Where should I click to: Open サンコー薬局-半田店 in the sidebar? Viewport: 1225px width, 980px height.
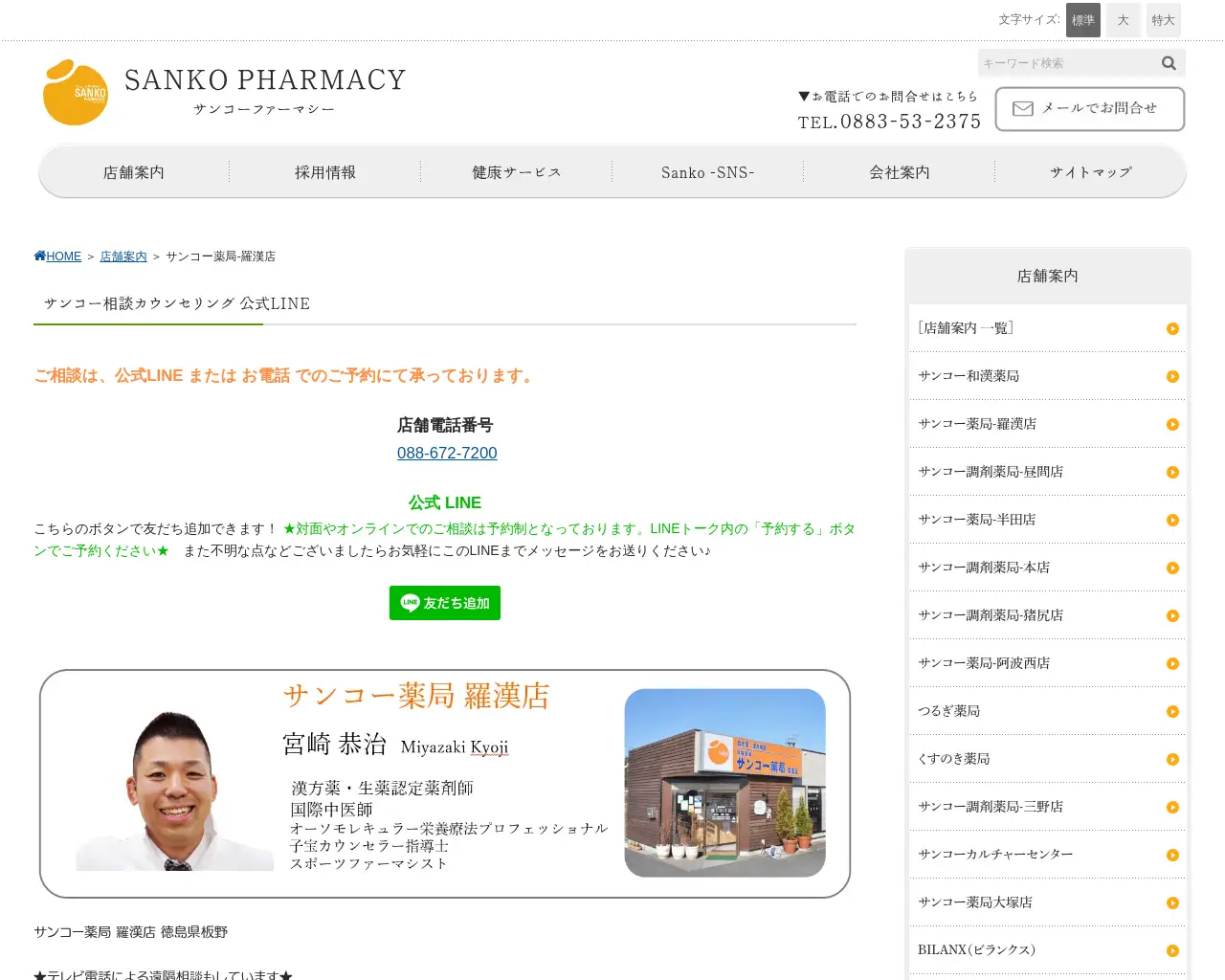1048,520
